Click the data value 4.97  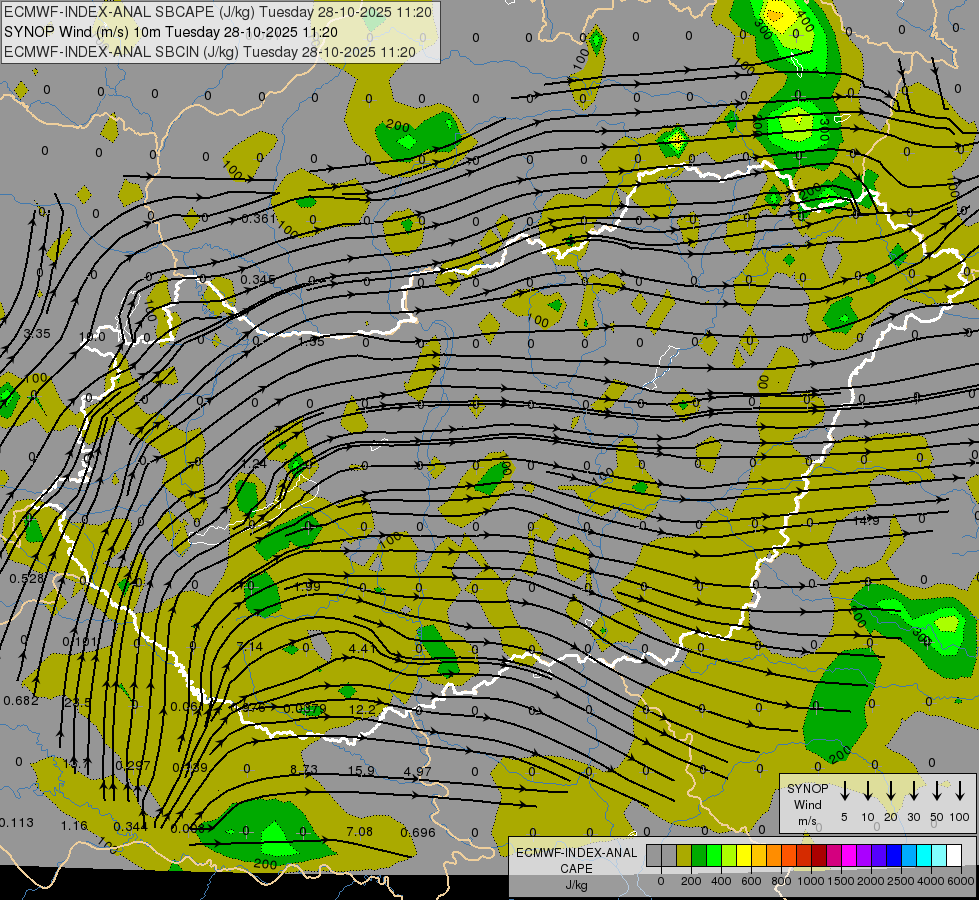(418, 772)
